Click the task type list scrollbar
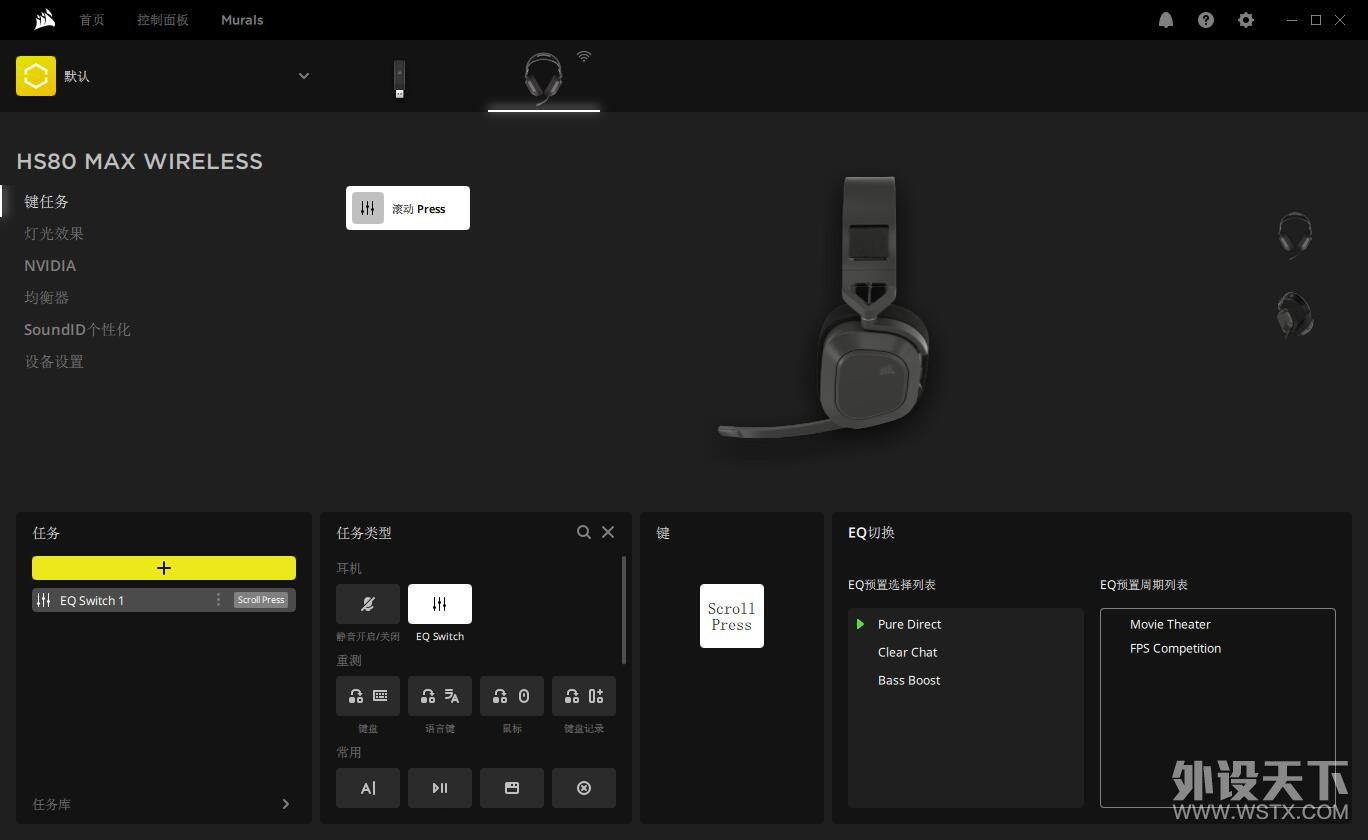This screenshot has width=1368, height=840. (625, 610)
